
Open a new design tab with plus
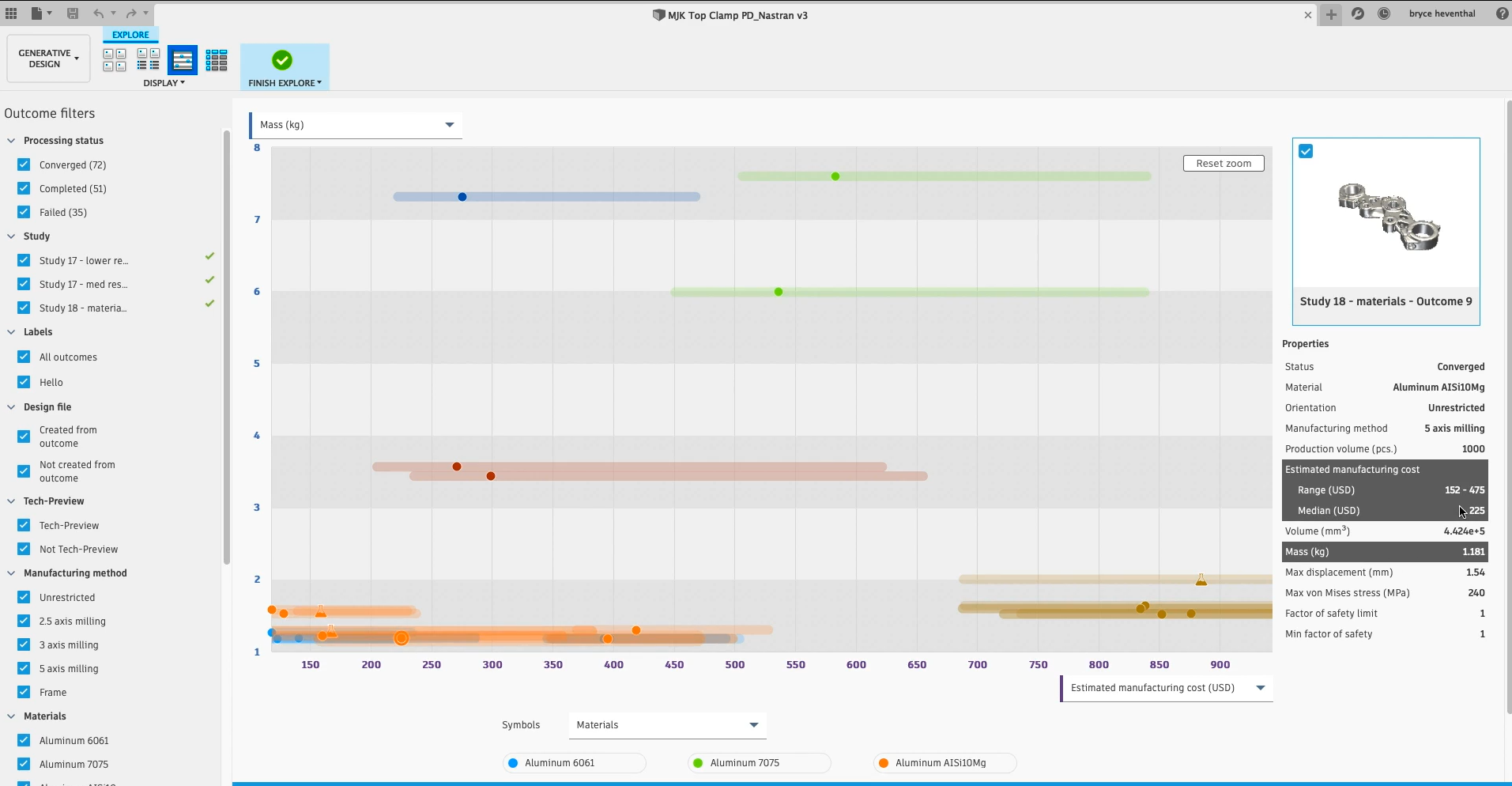(x=1332, y=14)
